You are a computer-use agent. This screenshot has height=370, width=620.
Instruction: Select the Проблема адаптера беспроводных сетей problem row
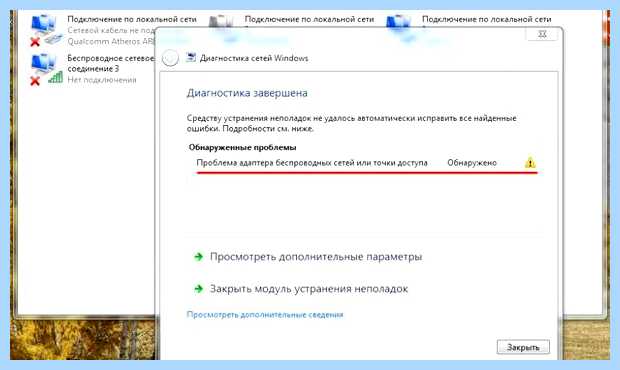click(366, 163)
